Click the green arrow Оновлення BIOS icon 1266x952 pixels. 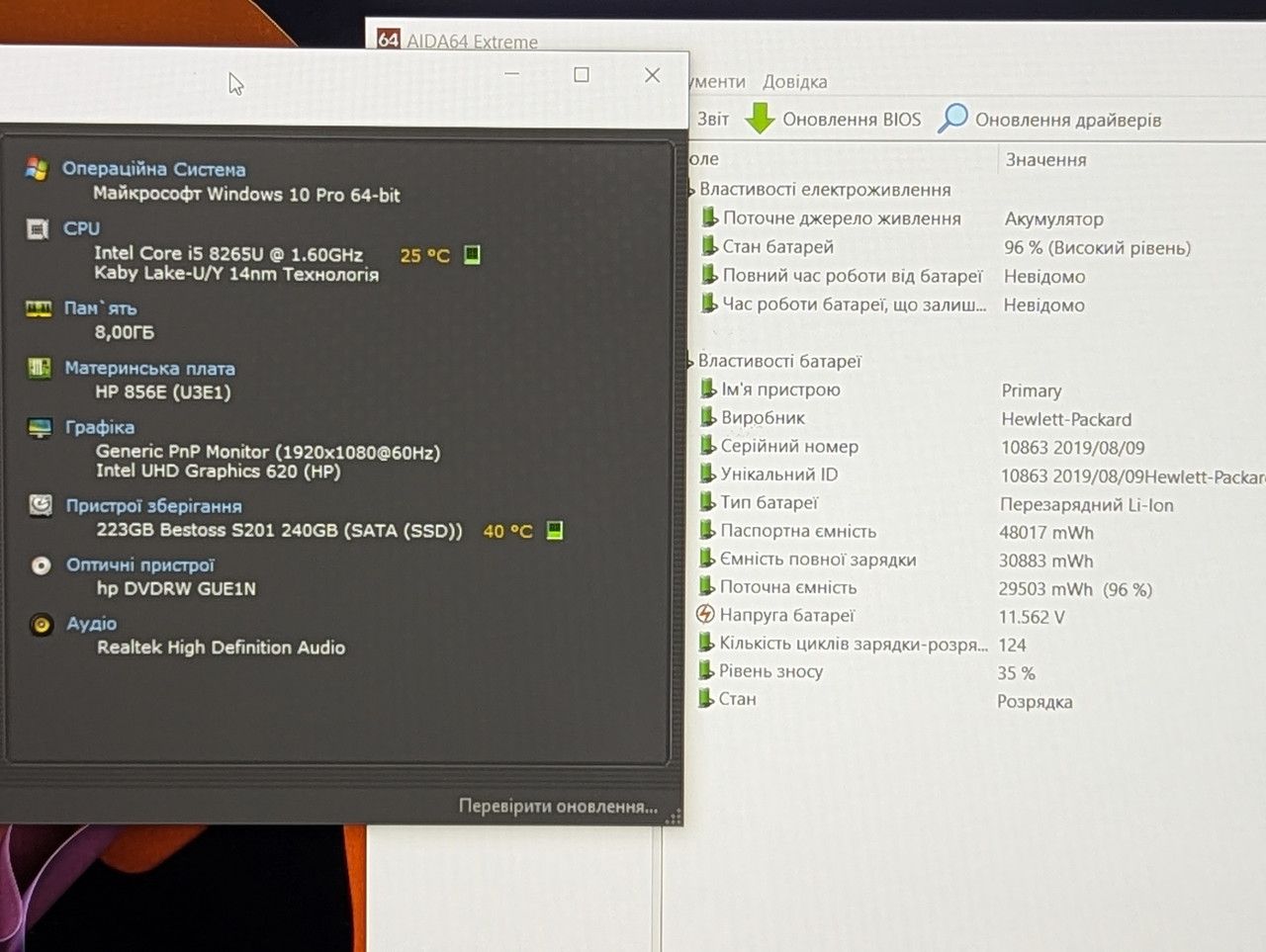tap(760, 119)
